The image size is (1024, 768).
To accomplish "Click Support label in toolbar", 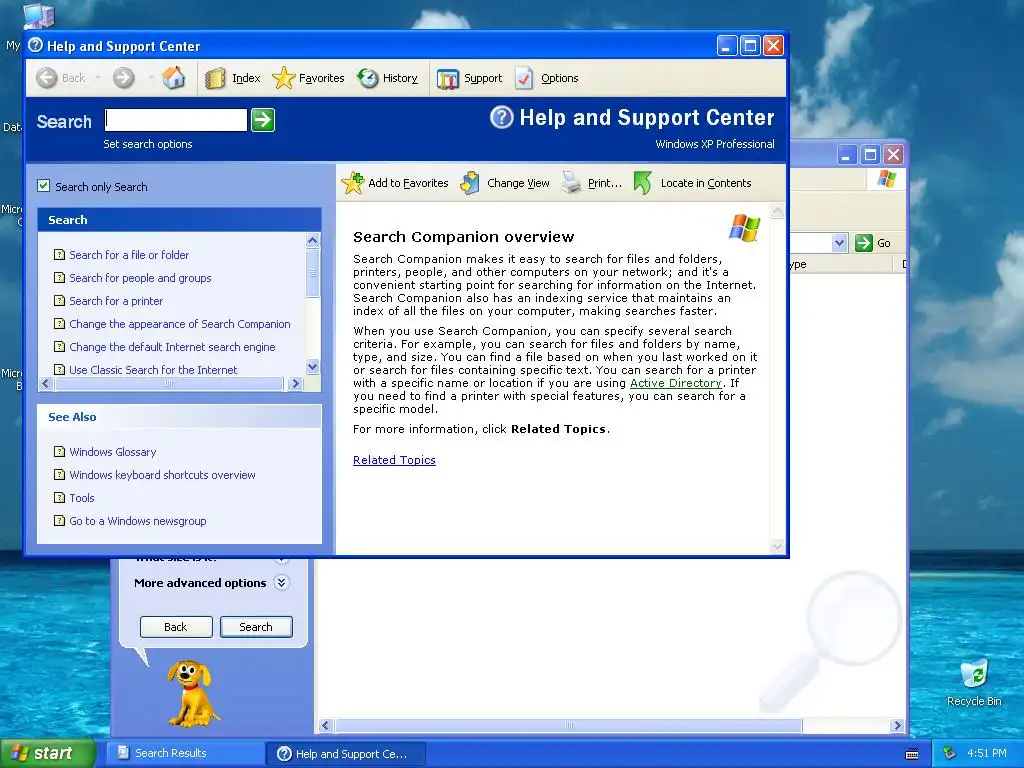I will [483, 78].
